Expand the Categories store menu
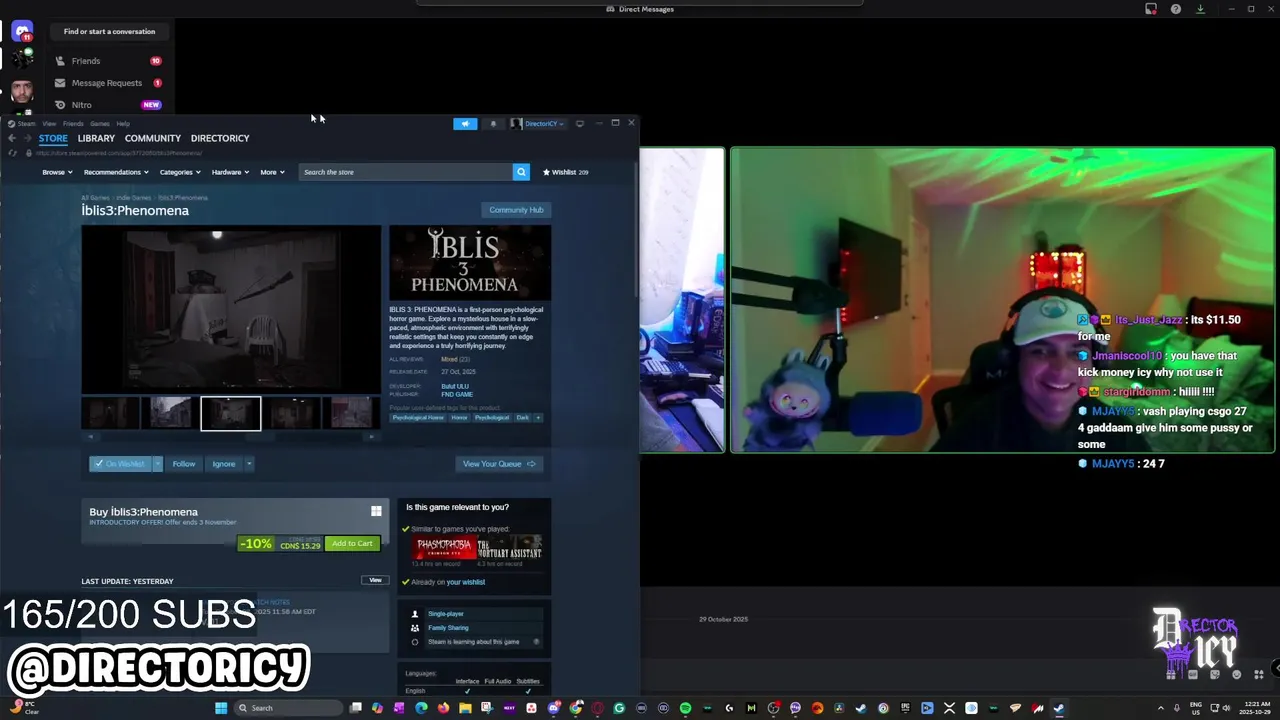This screenshot has height=720, width=1280. click(180, 172)
